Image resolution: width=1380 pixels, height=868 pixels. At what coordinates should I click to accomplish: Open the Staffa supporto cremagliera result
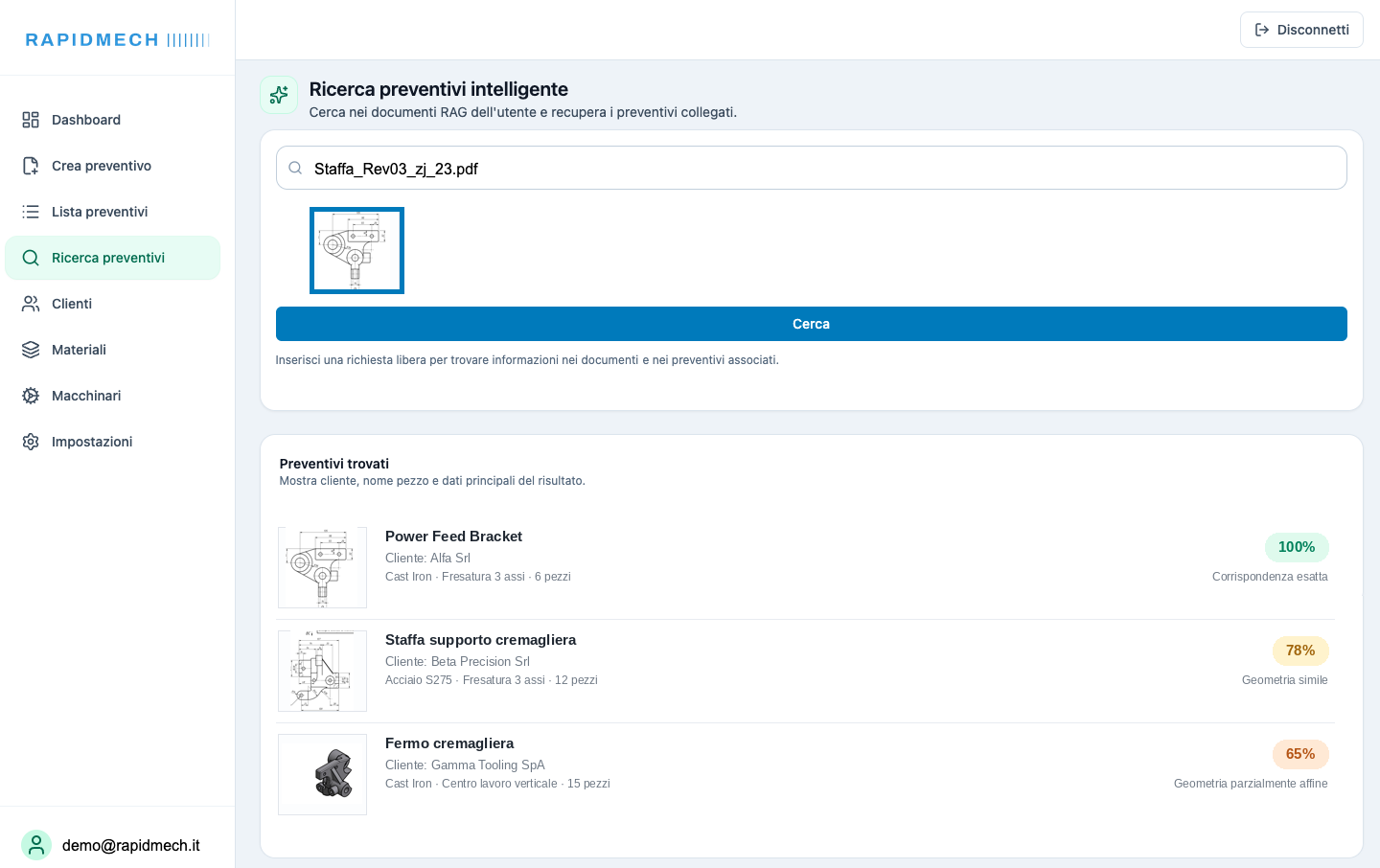pos(805,671)
